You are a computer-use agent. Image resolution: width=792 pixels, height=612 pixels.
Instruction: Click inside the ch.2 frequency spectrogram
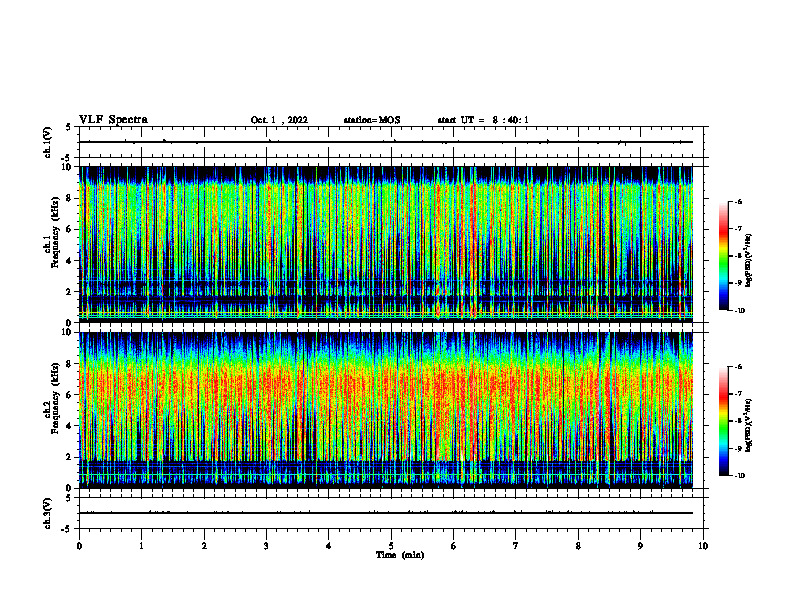(x=386, y=410)
